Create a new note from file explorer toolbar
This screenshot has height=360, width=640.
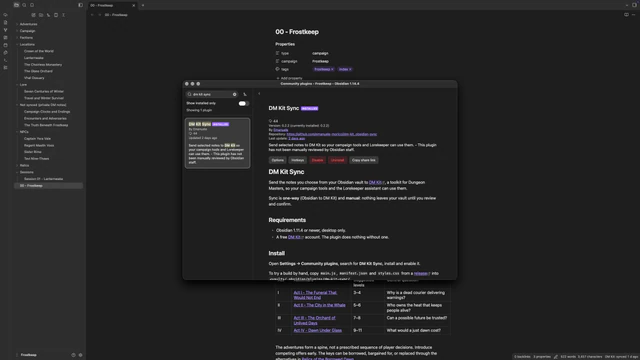pyautogui.click(x=33, y=15)
